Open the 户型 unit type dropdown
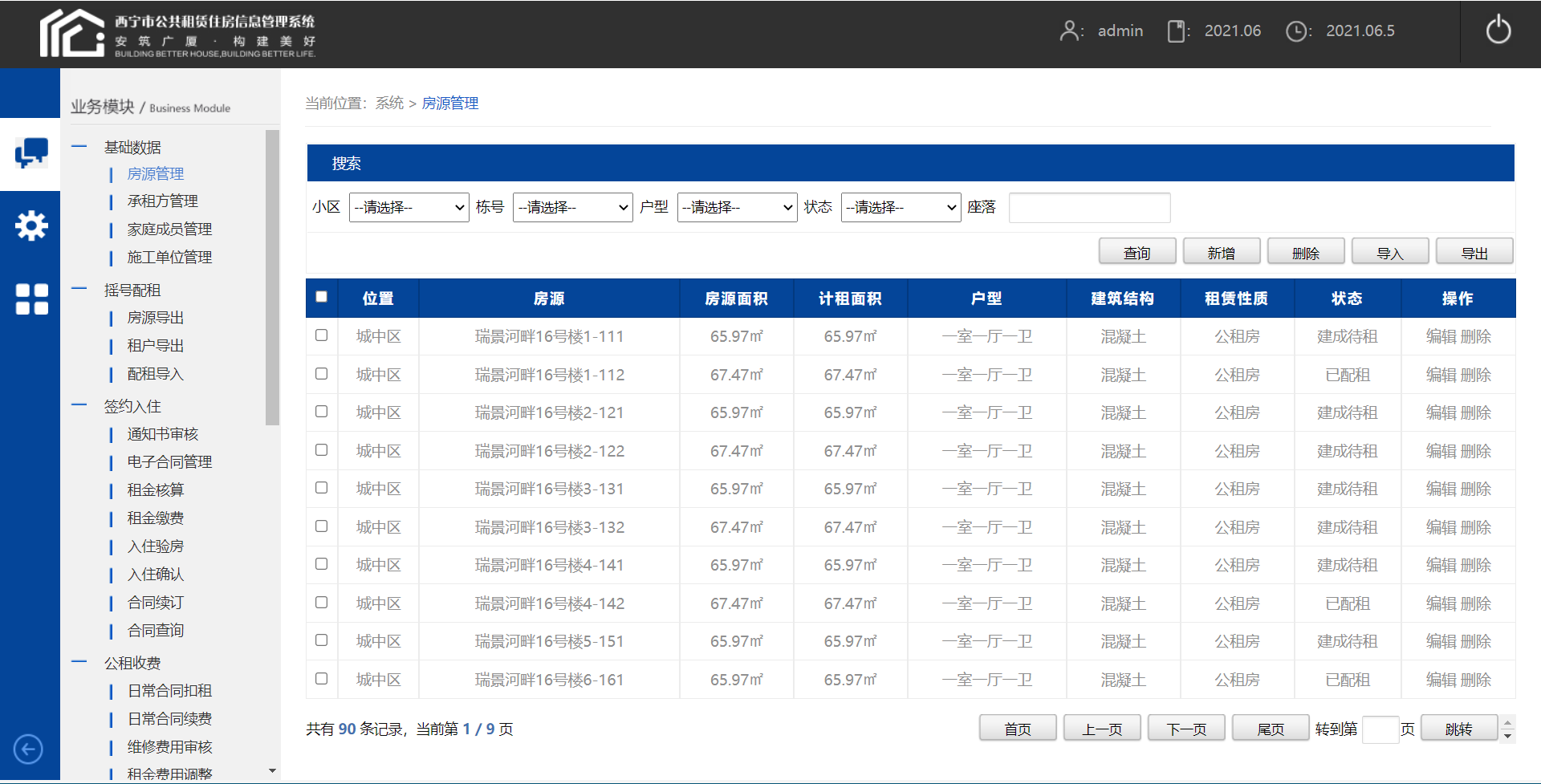The image size is (1541, 784). click(x=737, y=207)
